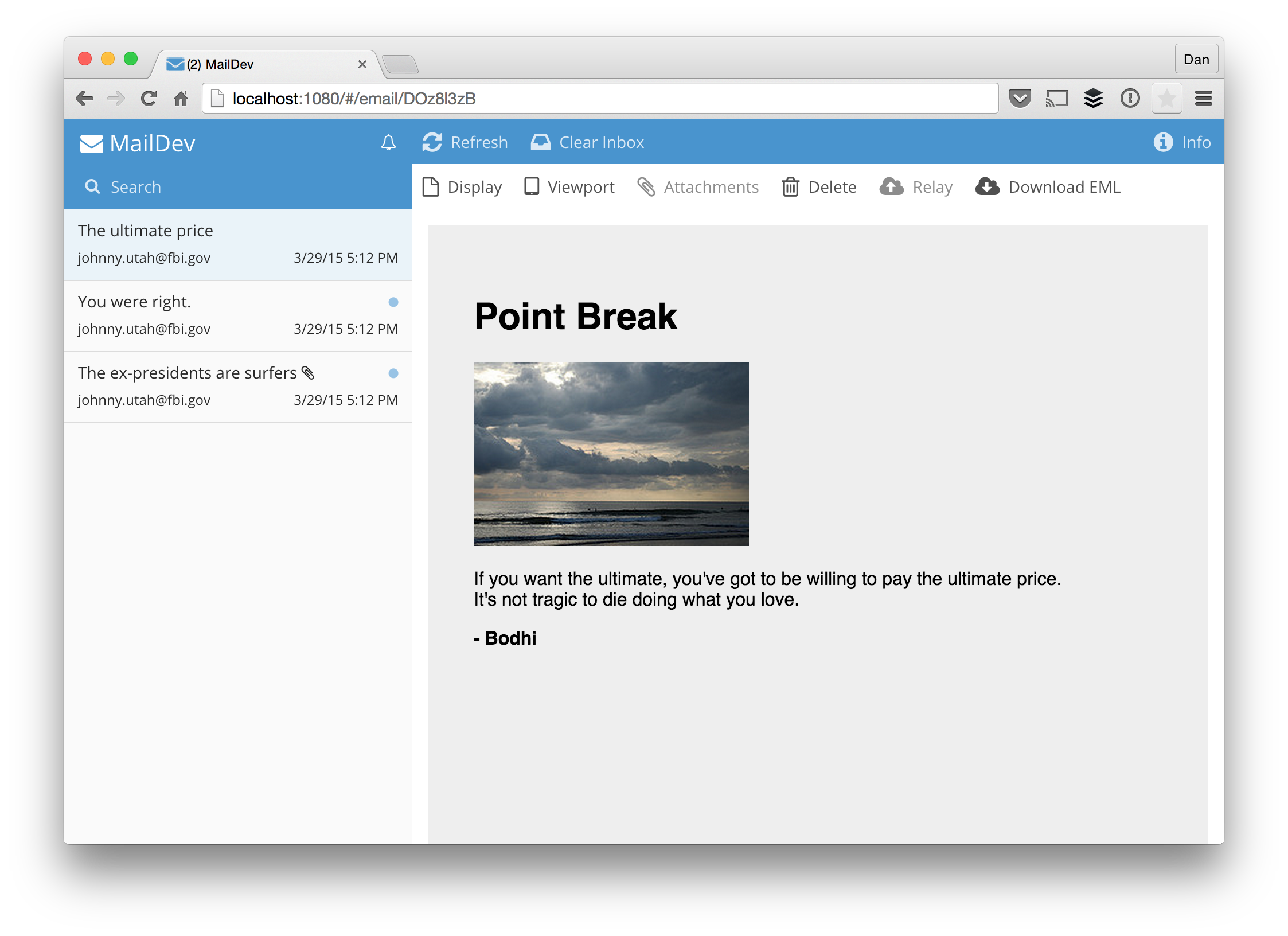The width and height of the screenshot is (1288, 936).
Task: Open the Viewport size dropdown
Action: click(569, 186)
